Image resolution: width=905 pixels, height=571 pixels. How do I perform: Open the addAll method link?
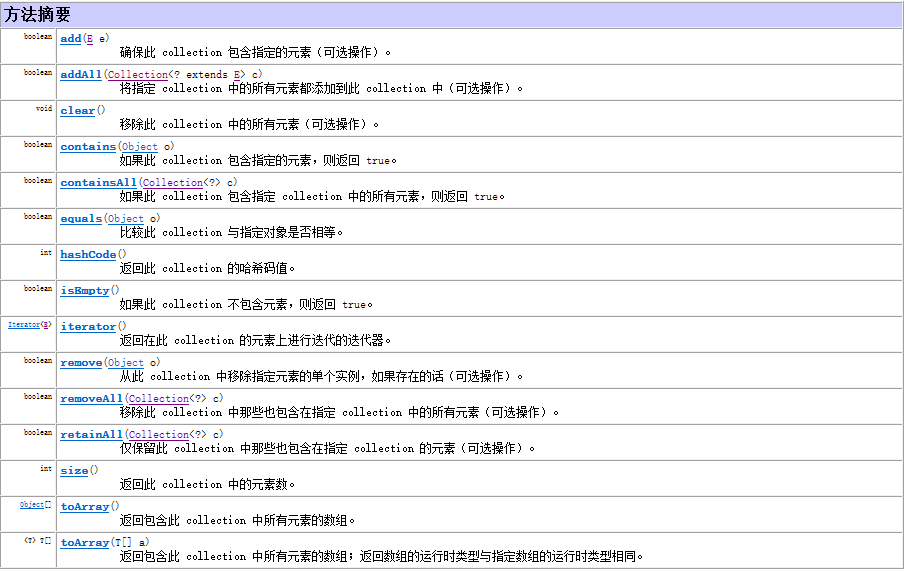coord(81,74)
